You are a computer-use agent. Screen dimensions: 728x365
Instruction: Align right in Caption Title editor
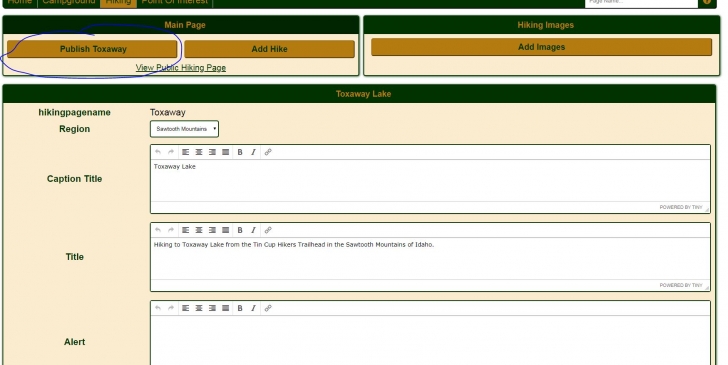212,152
